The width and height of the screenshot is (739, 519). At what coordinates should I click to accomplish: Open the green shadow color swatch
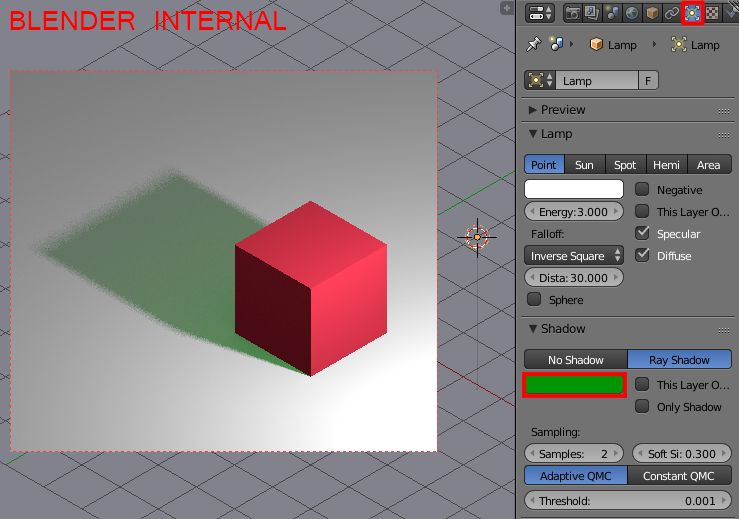pyautogui.click(x=574, y=385)
